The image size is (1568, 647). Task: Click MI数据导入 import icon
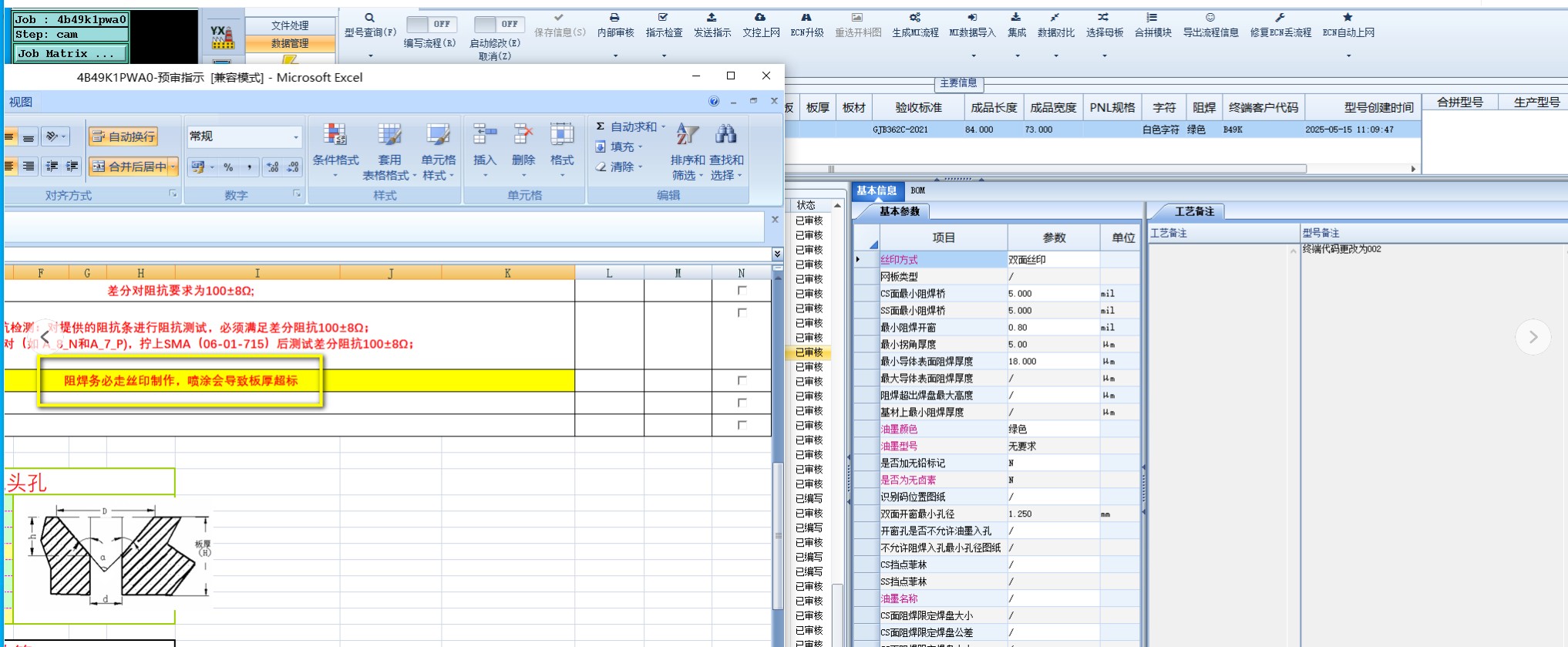point(972,17)
